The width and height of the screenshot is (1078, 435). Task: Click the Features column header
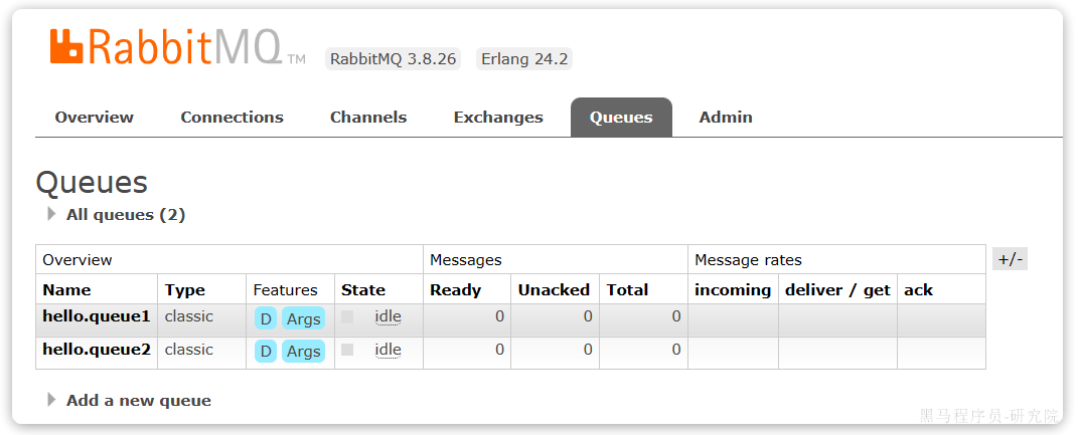click(285, 290)
